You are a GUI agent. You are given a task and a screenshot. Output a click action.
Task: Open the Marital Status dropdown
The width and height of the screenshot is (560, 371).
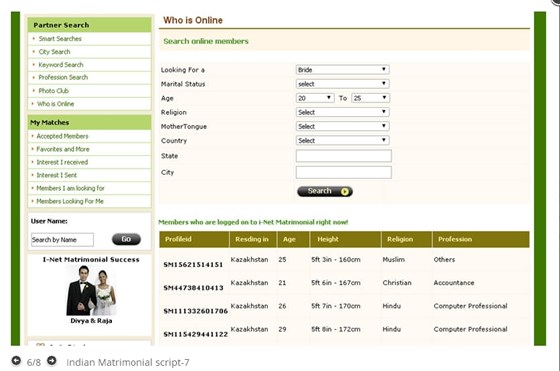[x=342, y=84]
